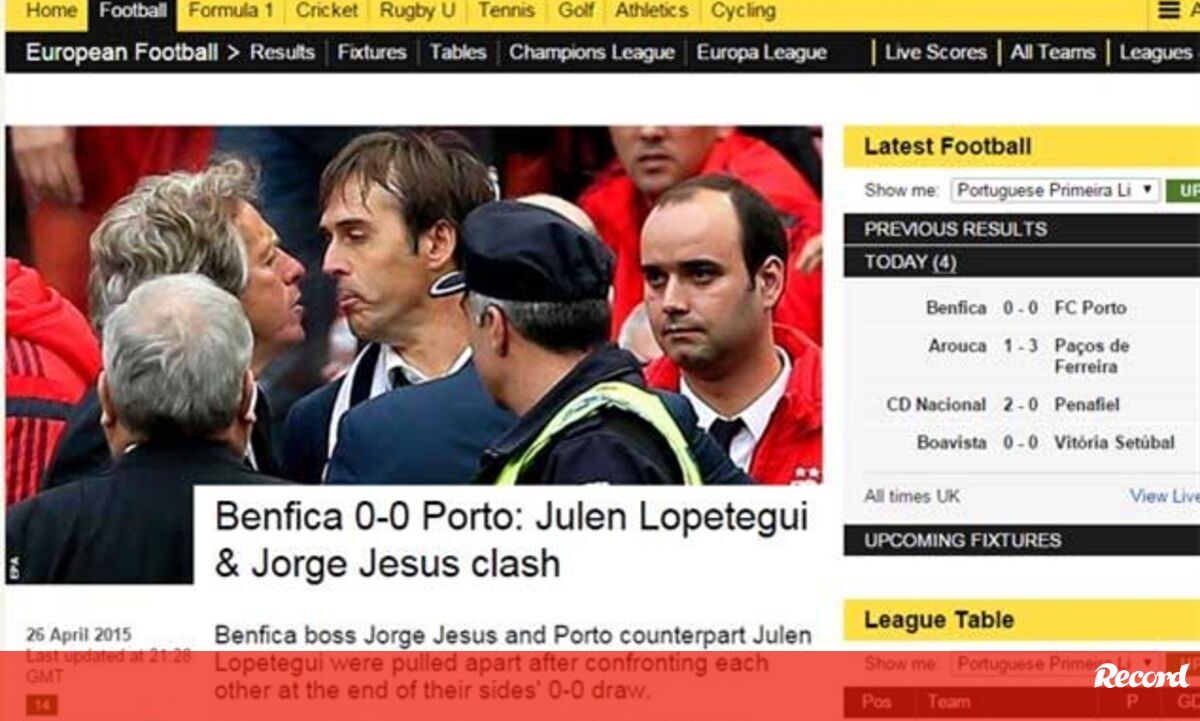This screenshot has height=721, width=1200.
Task: Open the View Live link
Action: click(x=1164, y=496)
